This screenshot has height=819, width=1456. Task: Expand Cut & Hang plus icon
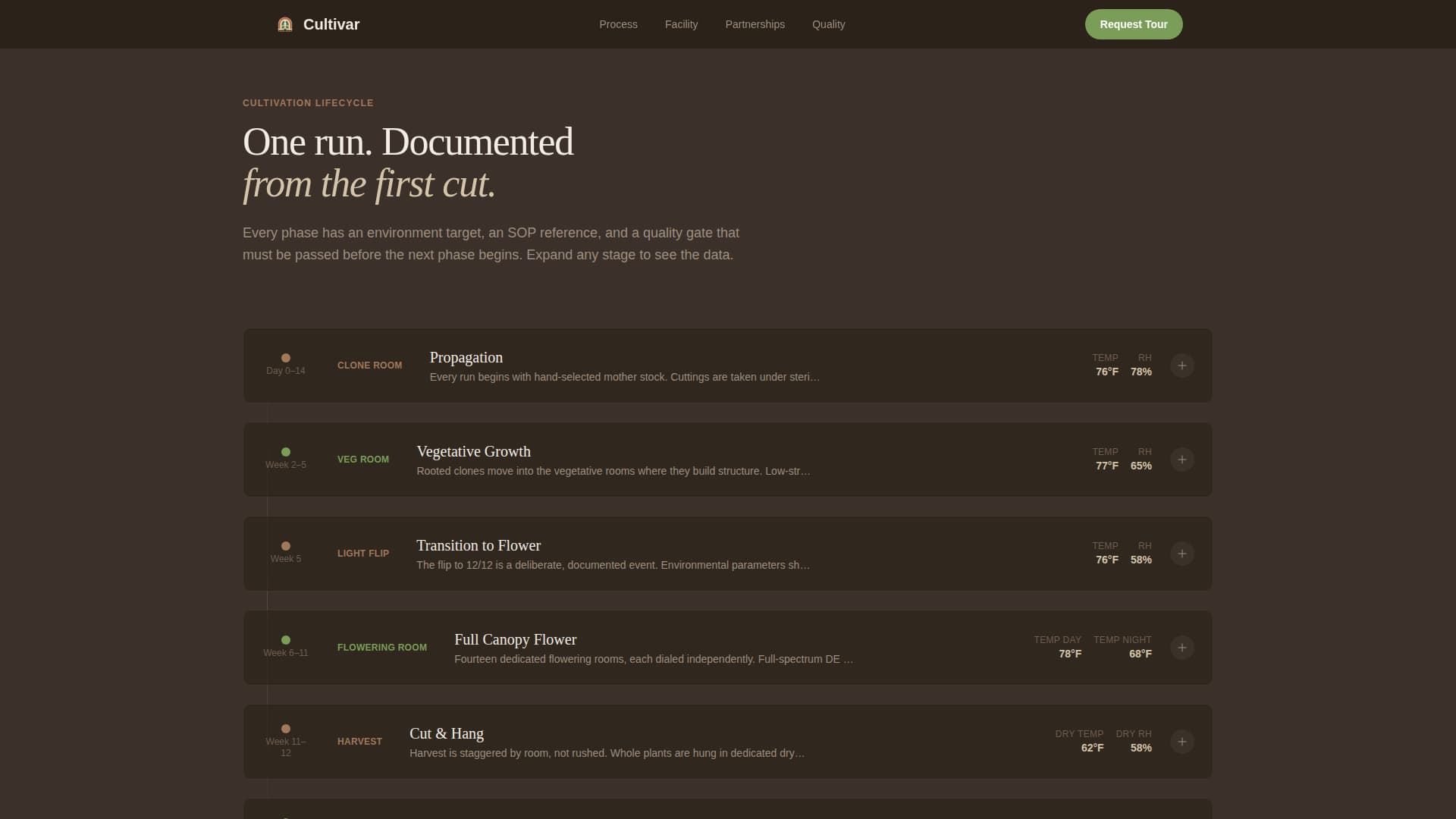1181,742
